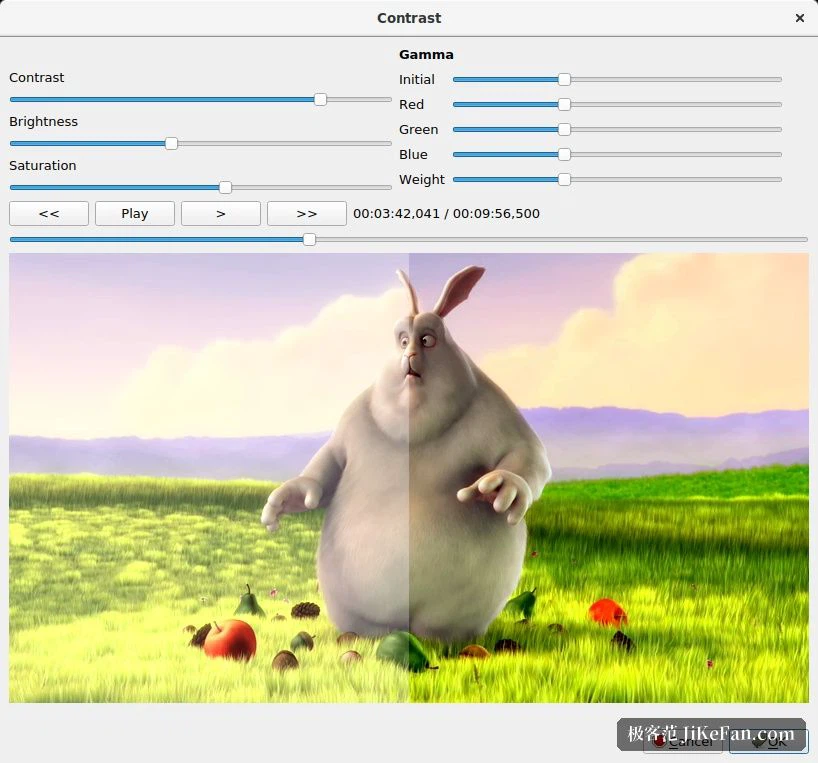
Task: Click the Gamma Blue slider handle
Action: click(564, 155)
